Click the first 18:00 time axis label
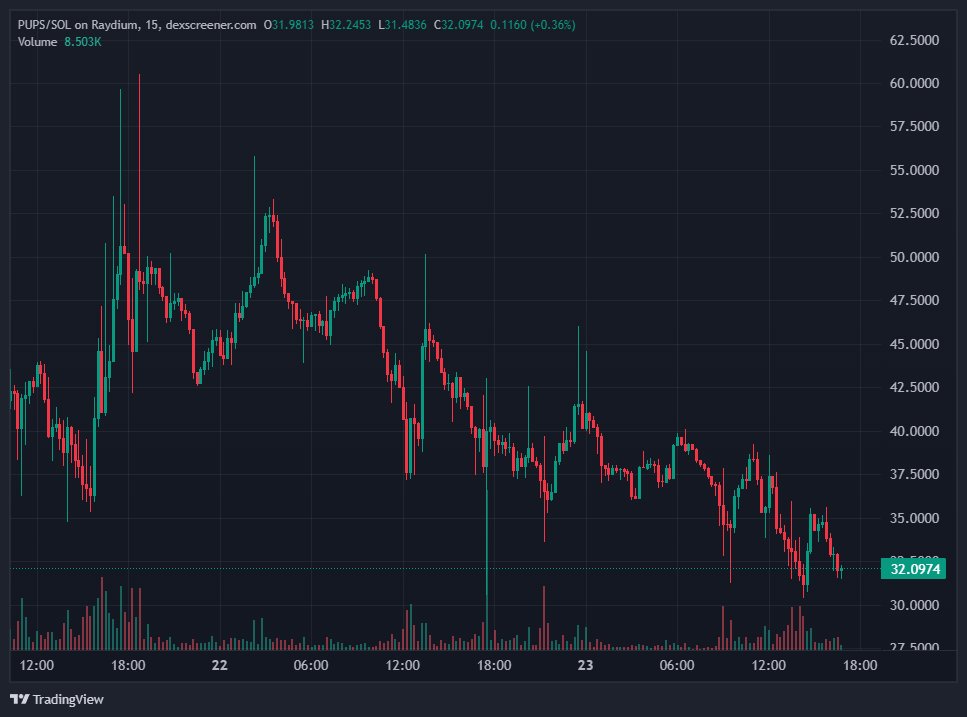Viewport: 967px width, 717px height. pyautogui.click(x=128, y=665)
